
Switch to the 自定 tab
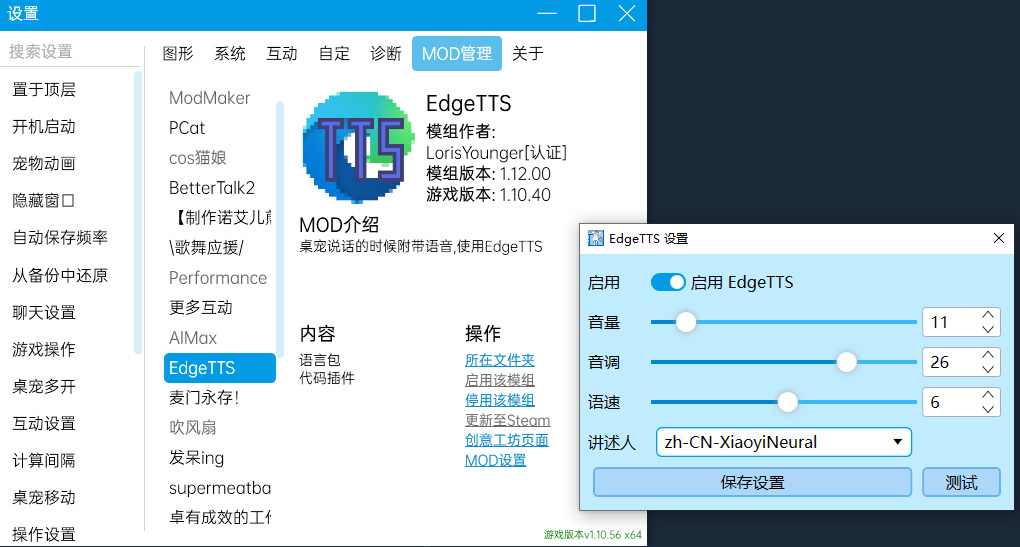334,53
